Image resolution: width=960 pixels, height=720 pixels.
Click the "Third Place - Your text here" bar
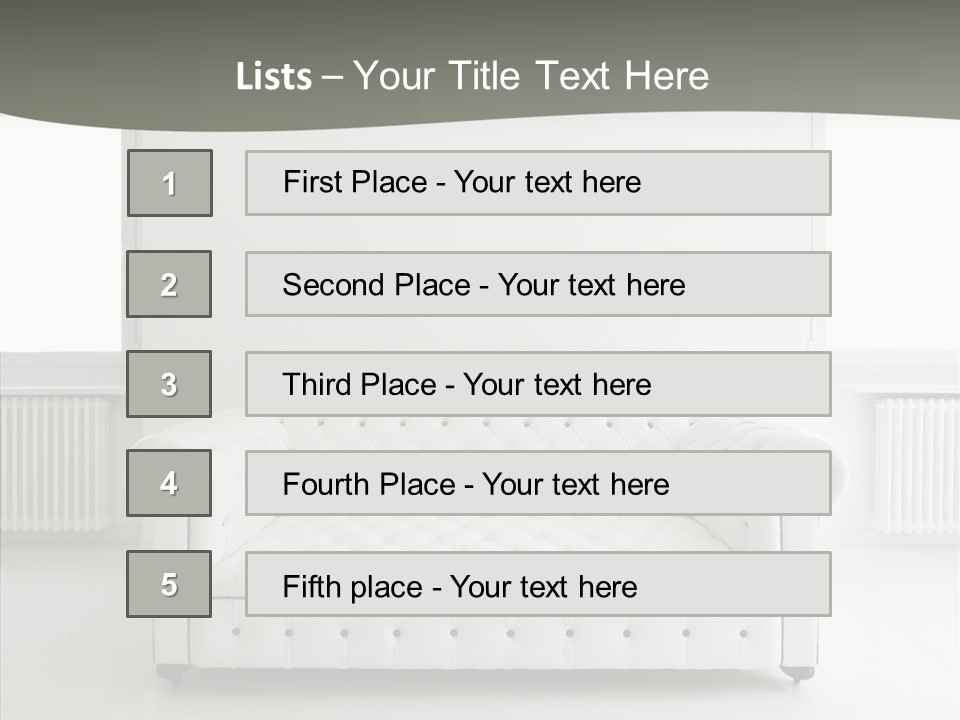tap(538, 384)
